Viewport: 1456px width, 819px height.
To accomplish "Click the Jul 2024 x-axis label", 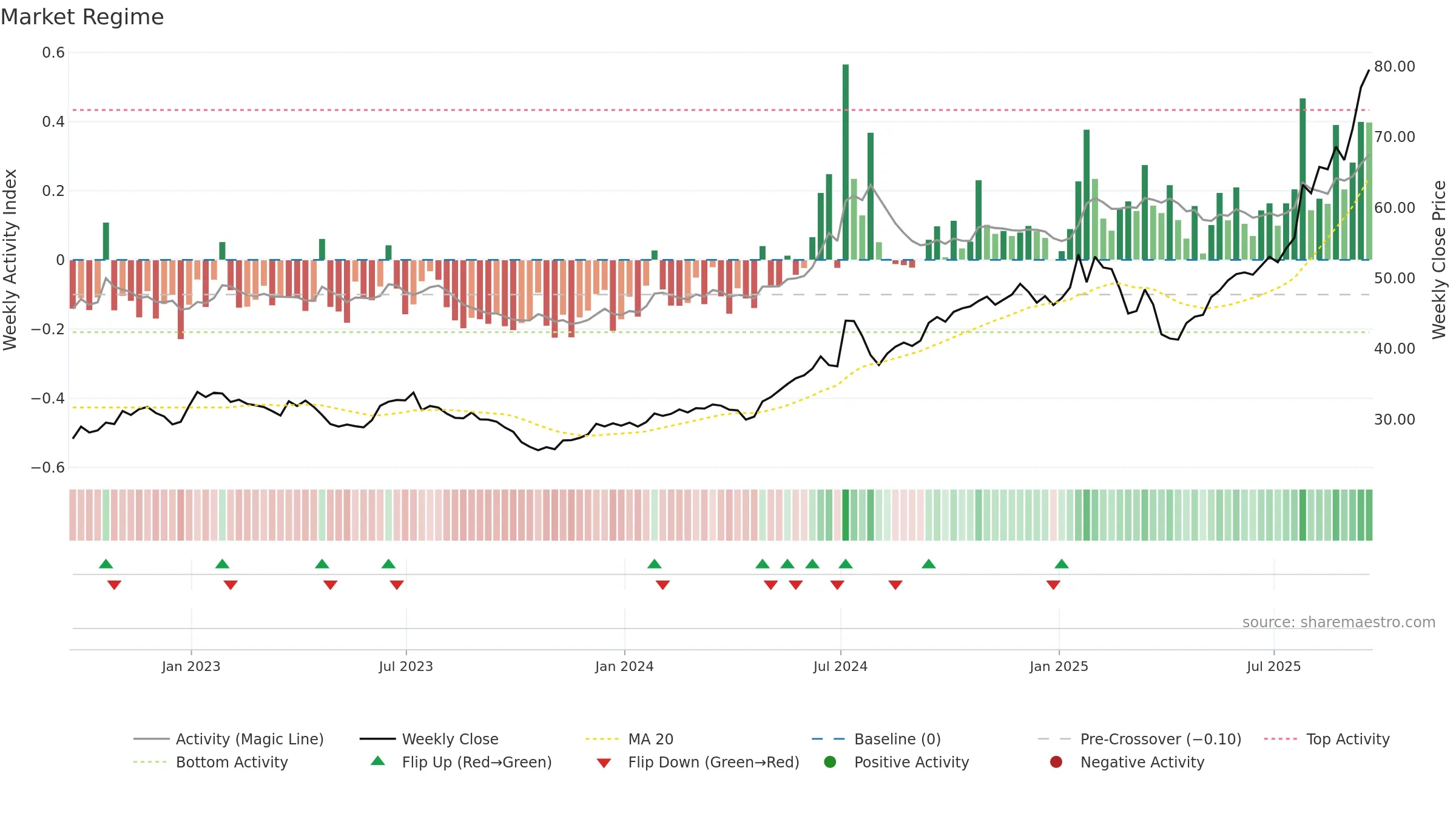I will pyautogui.click(x=840, y=666).
